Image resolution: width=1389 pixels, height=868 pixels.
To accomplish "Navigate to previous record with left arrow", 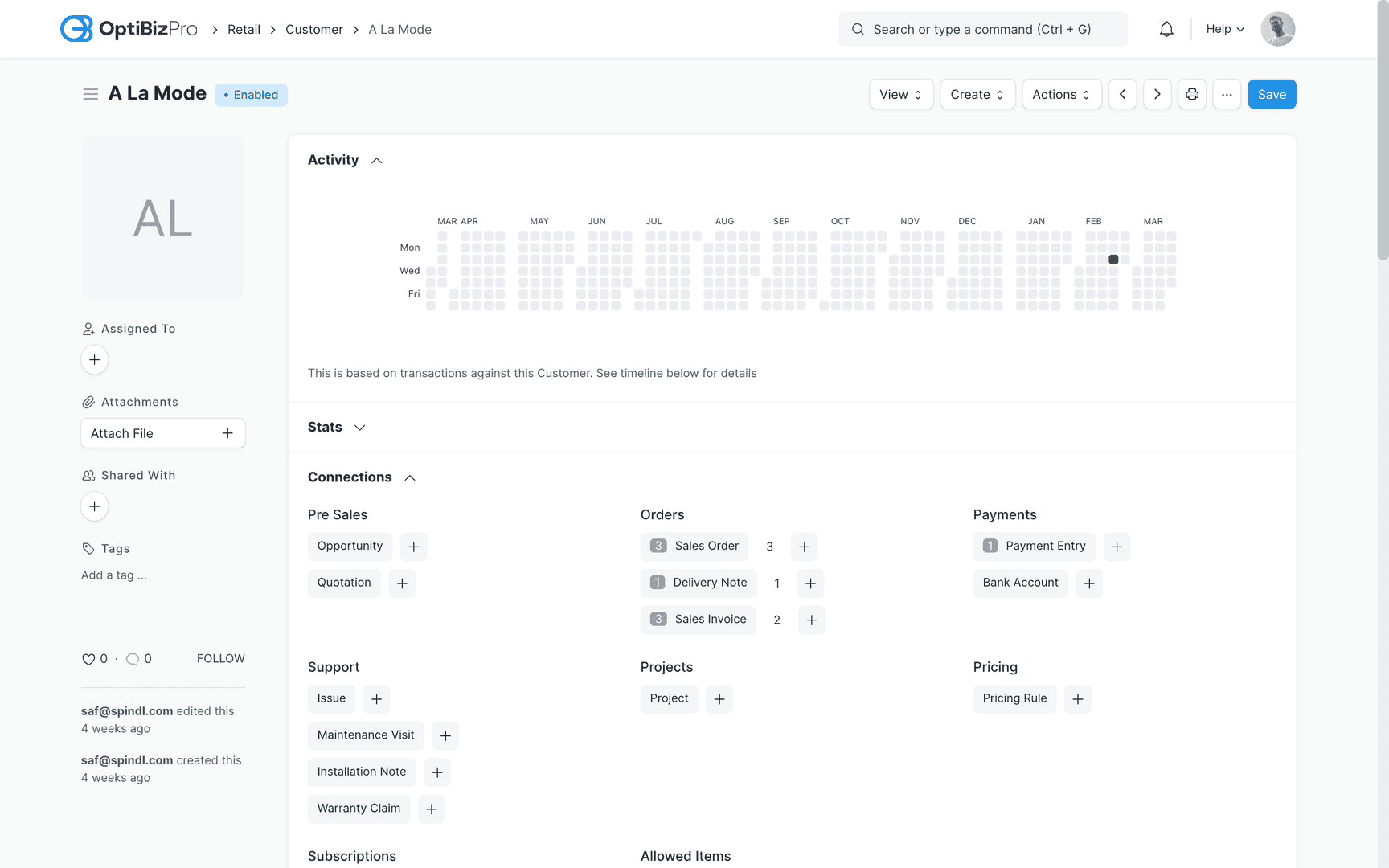I will (1123, 94).
